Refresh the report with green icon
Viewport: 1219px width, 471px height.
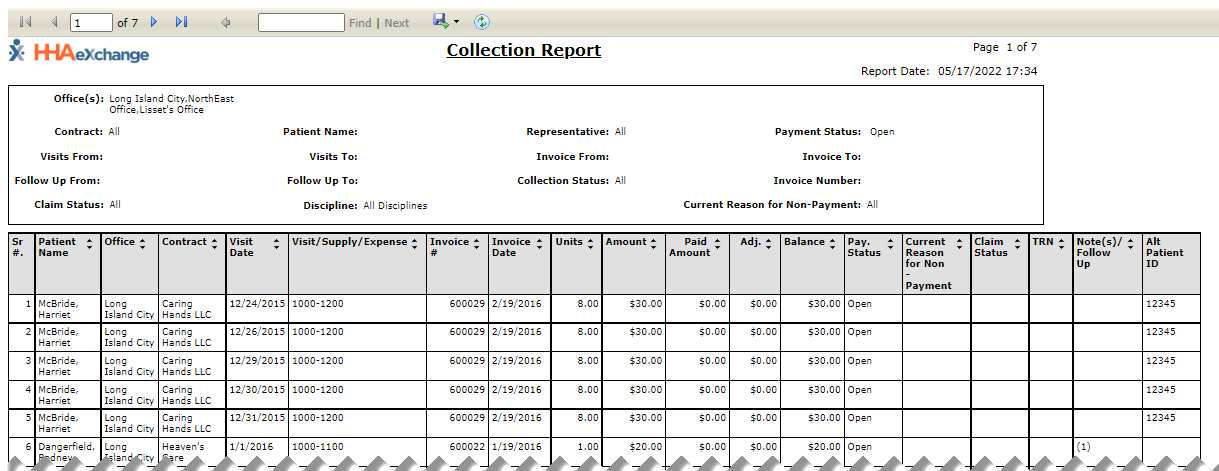482,21
